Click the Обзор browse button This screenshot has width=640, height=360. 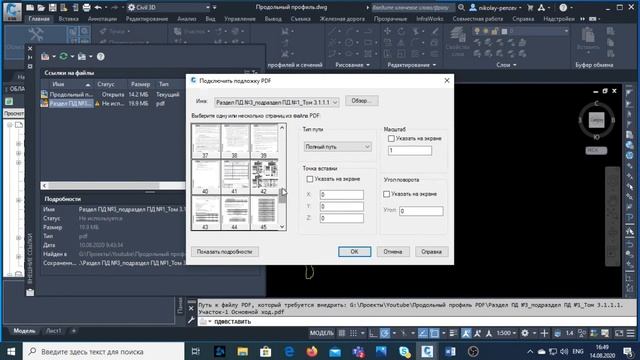click(362, 101)
